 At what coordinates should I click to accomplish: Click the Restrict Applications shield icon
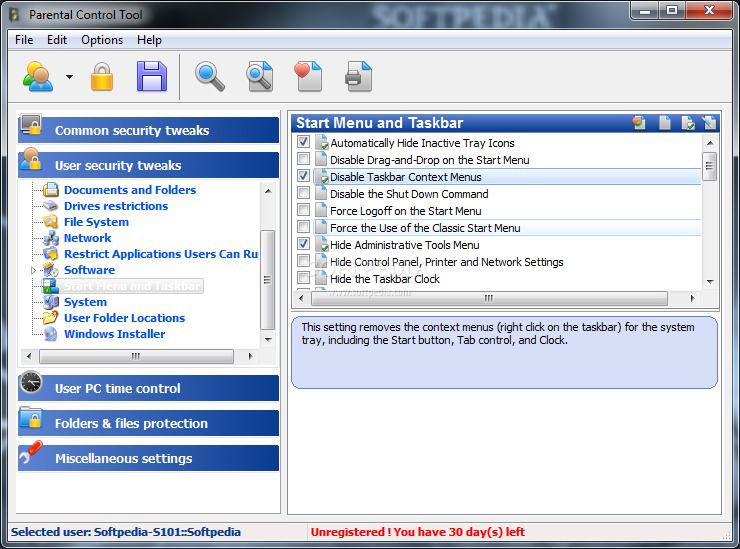point(50,254)
